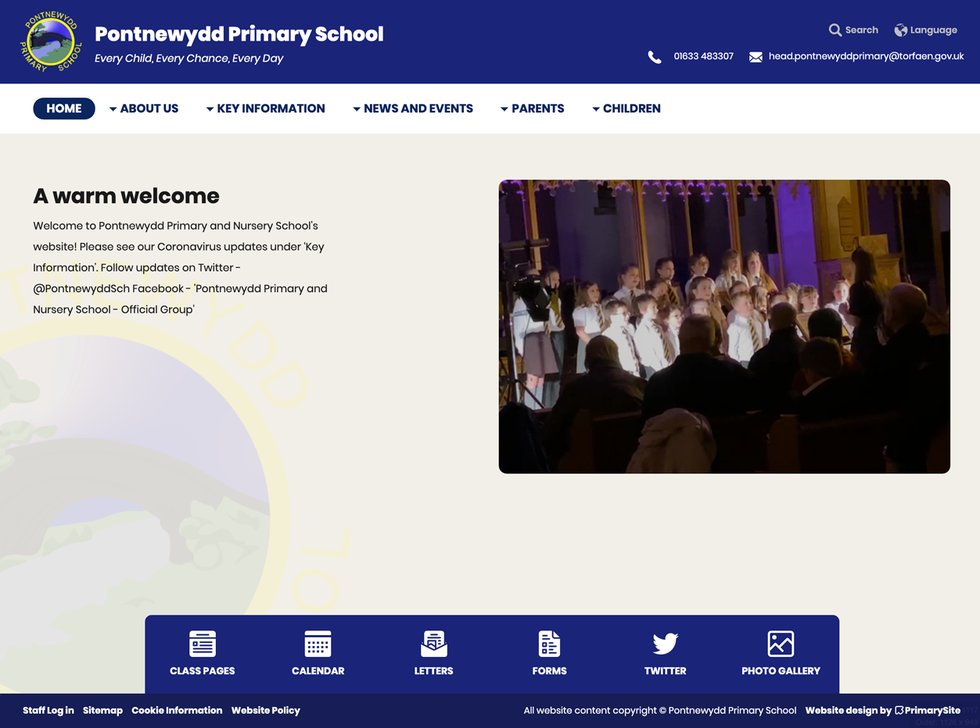The height and width of the screenshot is (728, 980).
Task: Open the Forms document icon
Action: 549,644
